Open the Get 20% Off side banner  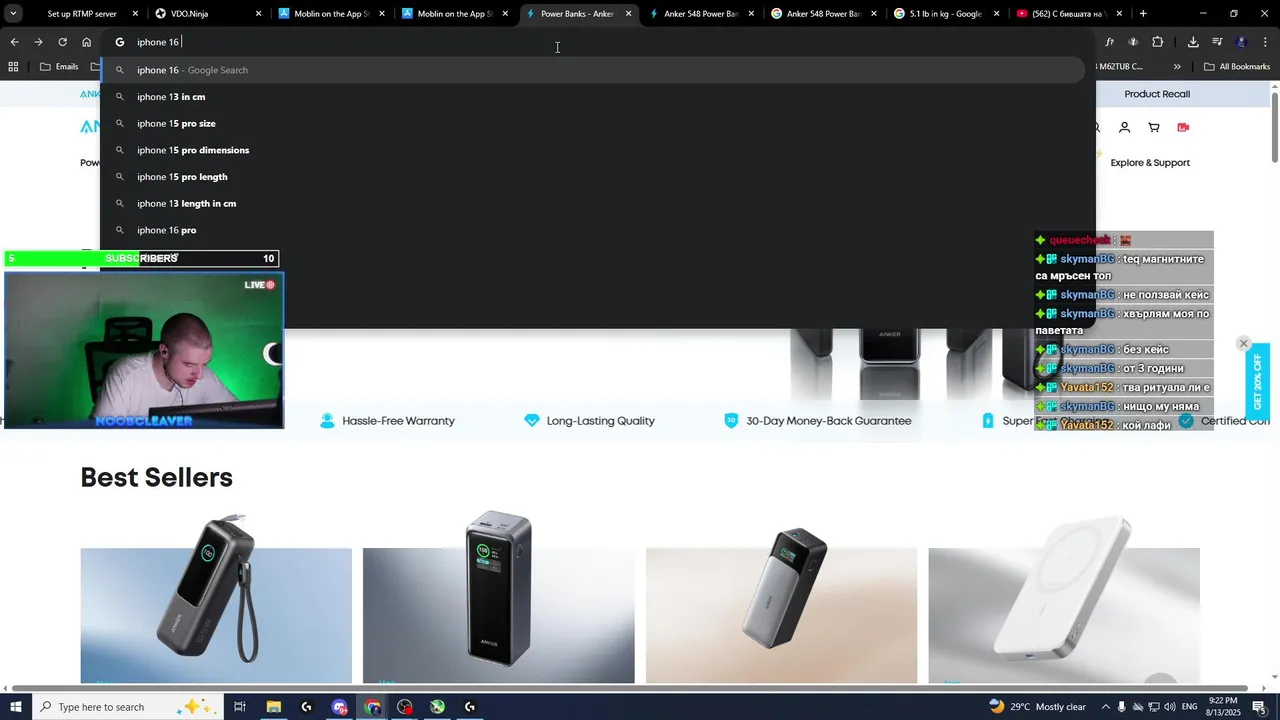click(x=1258, y=382)
